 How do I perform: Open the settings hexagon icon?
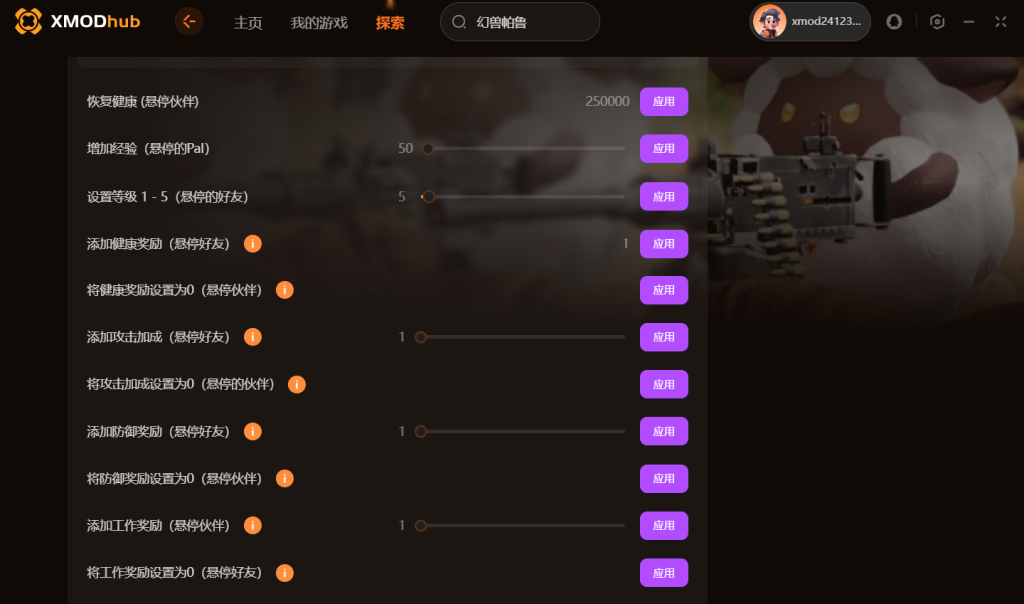(937, 22)
